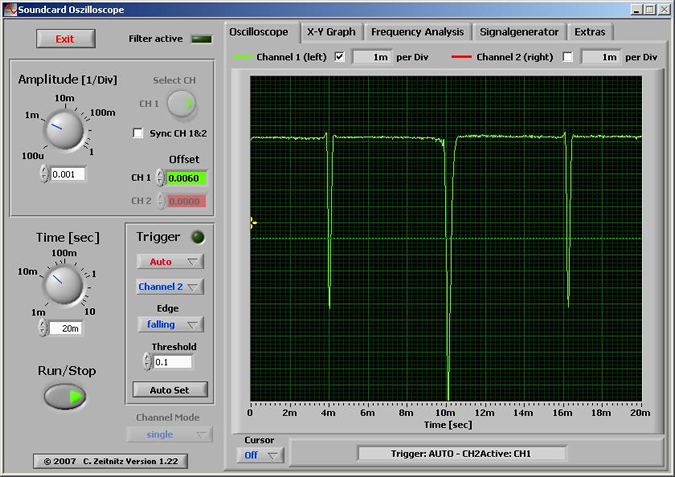Open the trigger source Channel 2 dropdown
Viewport: 675px width, 477px height.
(x=169, y=287)
